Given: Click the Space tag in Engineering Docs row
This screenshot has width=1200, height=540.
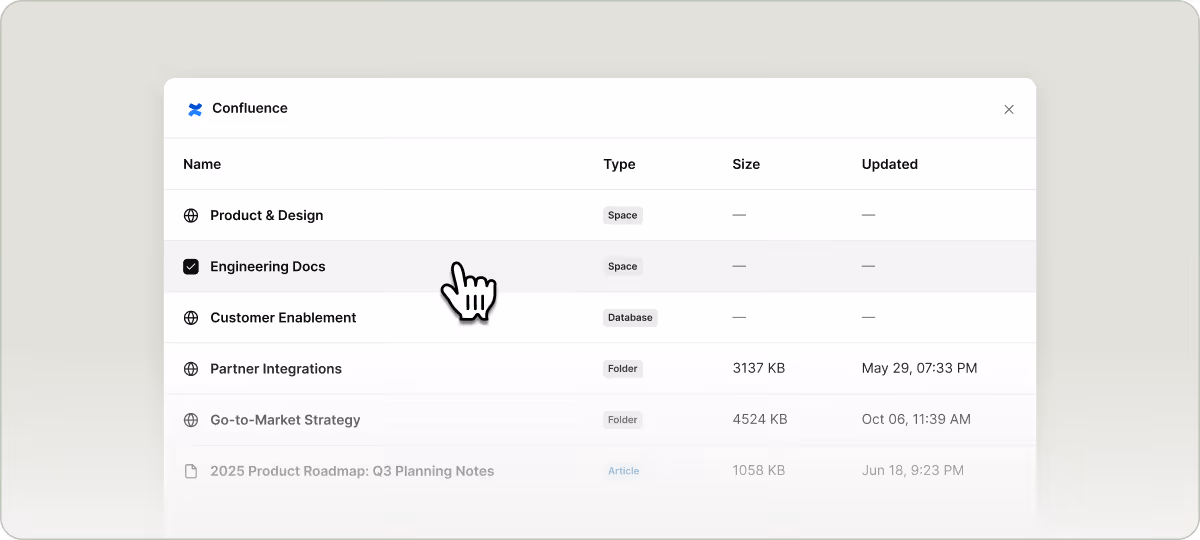Looking at the screenshot, I should (622, 266).
